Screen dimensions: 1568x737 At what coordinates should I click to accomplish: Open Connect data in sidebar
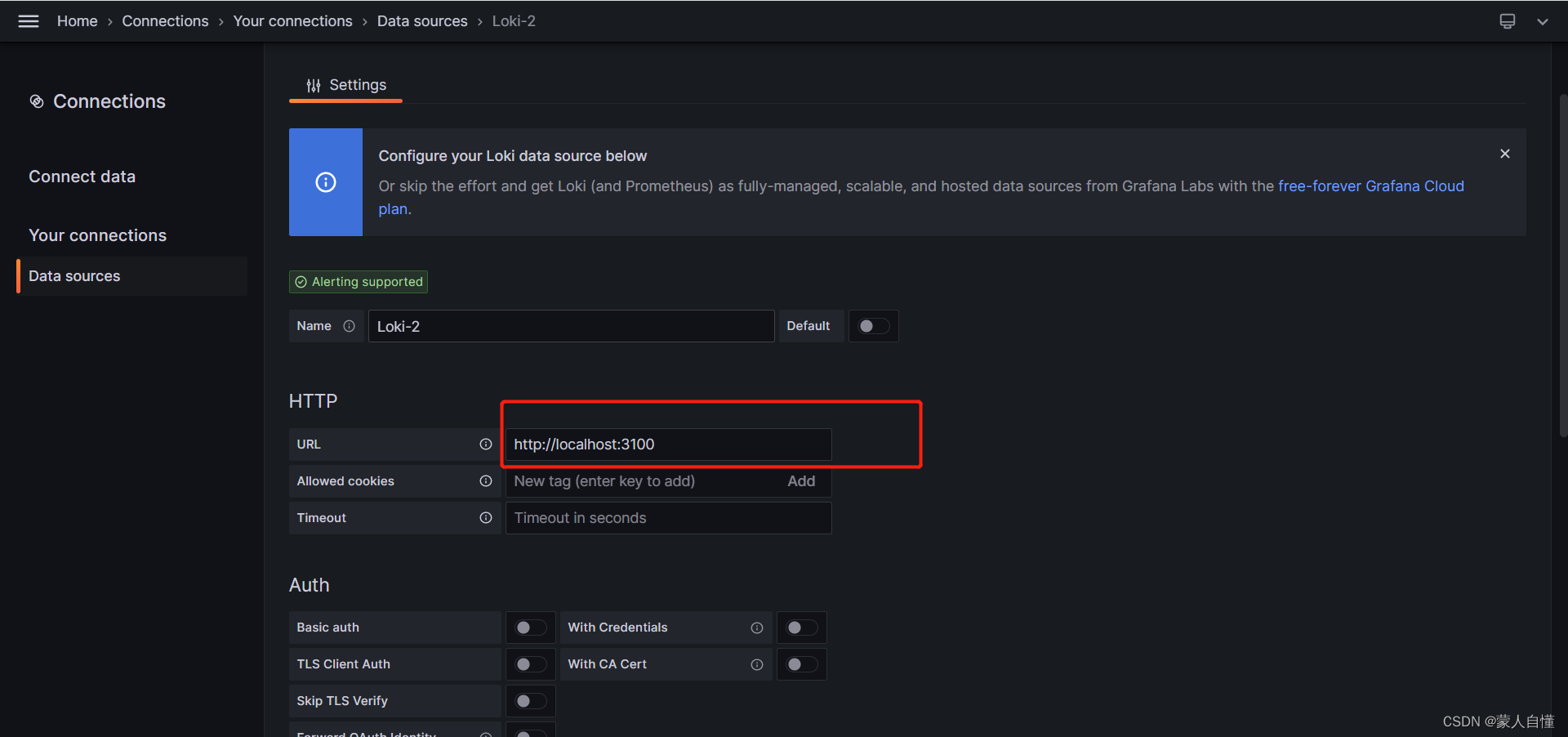tap(82, 176)
